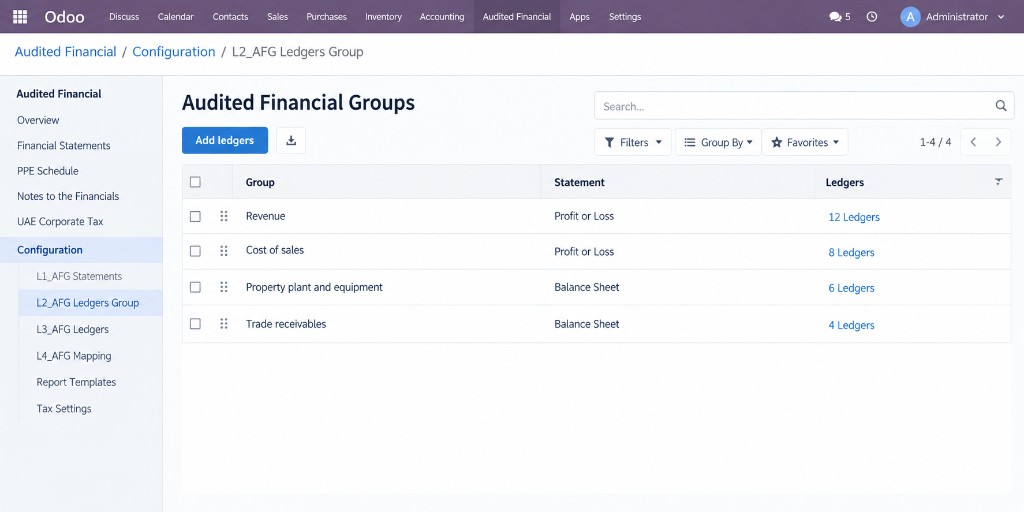Click Audited Financial breadcrumb link
Screen dimensions: 1024x512
pos(65,52)
